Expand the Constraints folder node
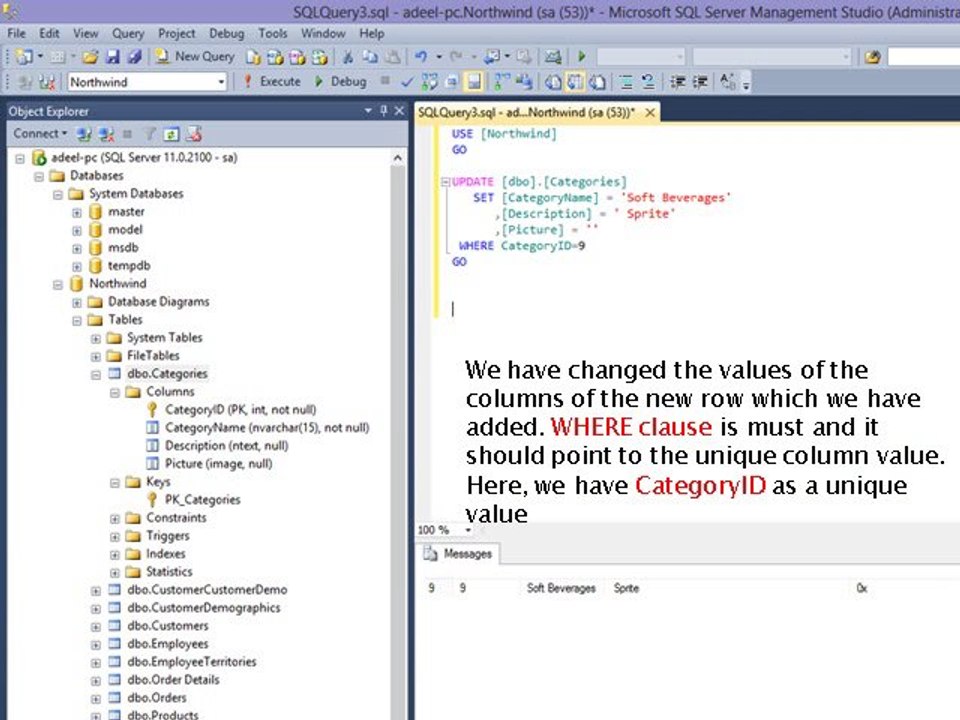 (114, 519)
